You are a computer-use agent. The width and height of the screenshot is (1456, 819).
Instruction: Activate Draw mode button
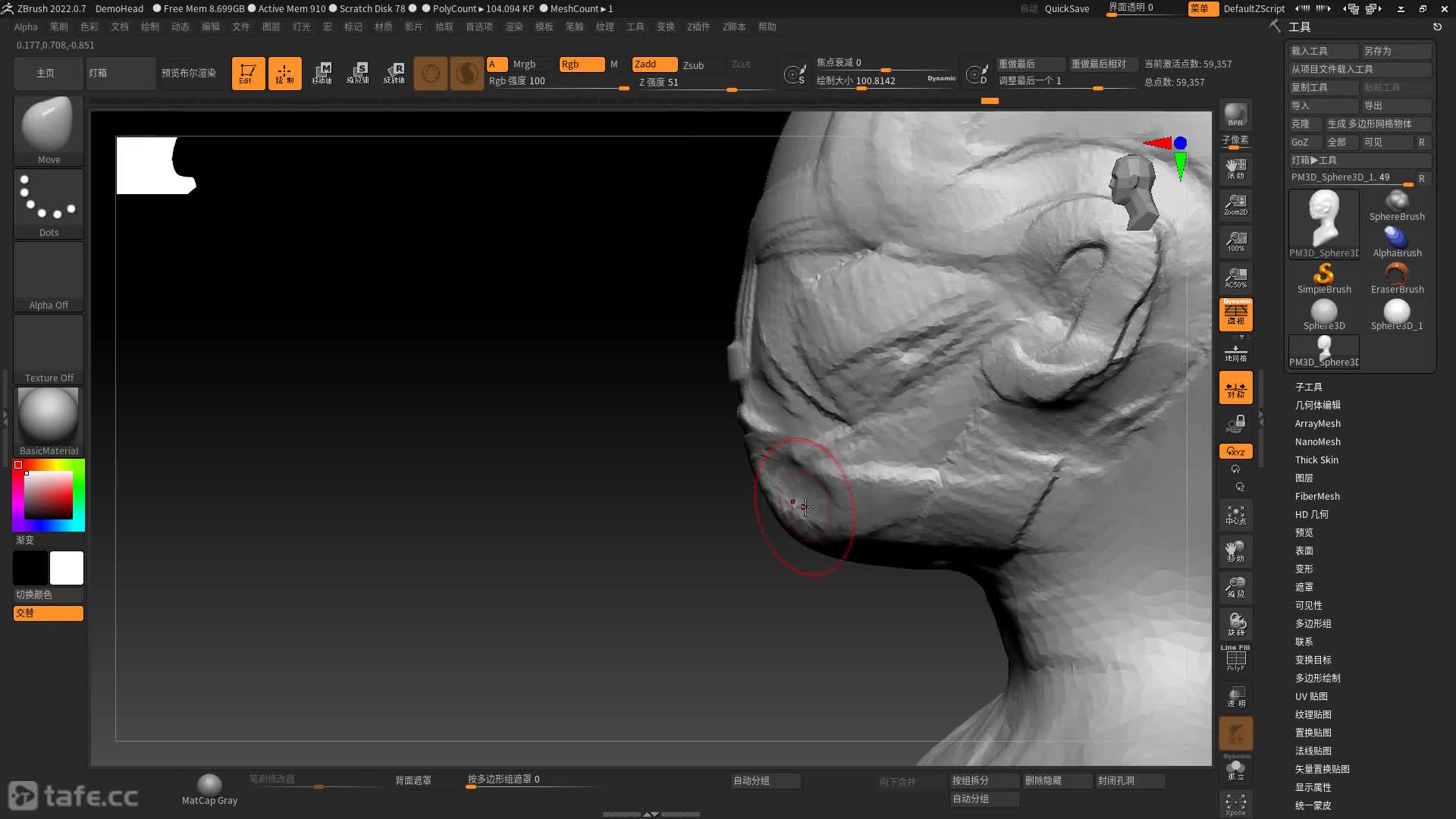(284, 74)
